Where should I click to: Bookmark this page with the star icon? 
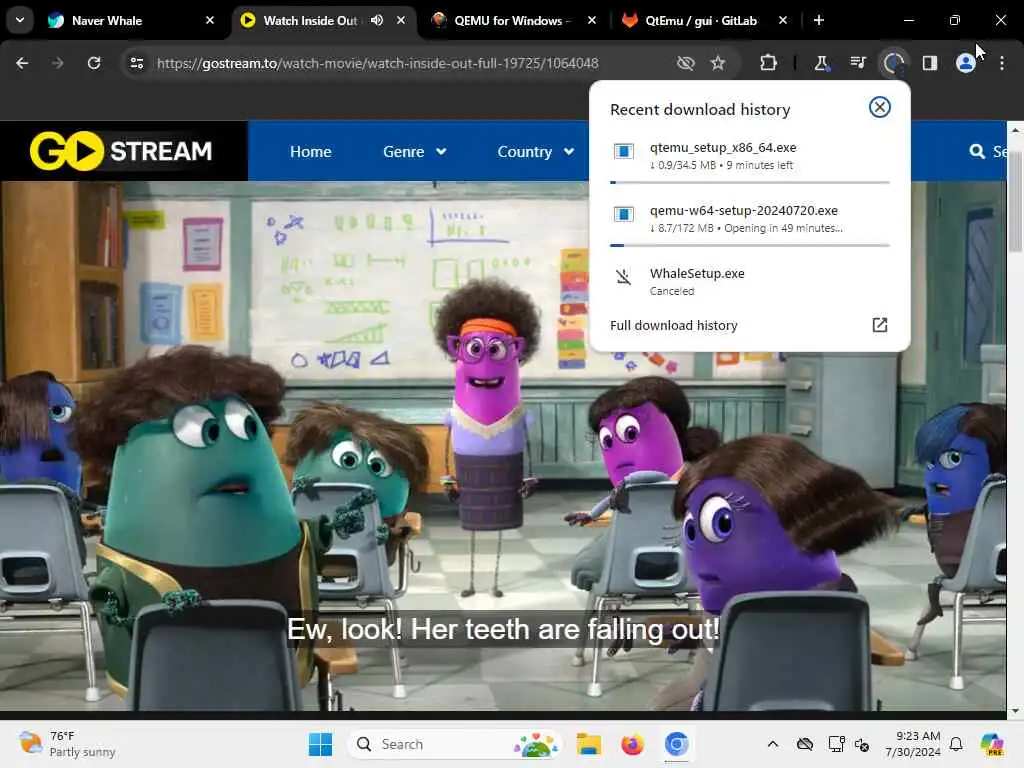[x=718, y=63]
